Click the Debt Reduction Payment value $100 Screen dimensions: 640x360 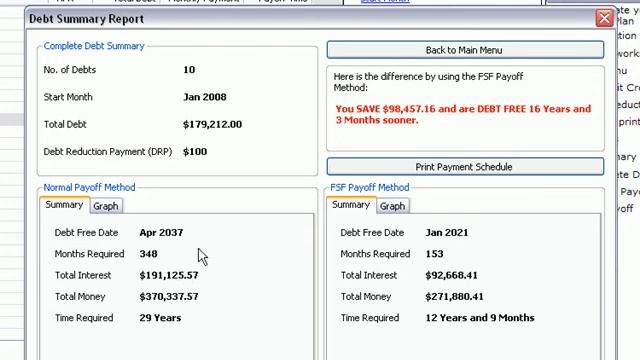tap(195, 151)
